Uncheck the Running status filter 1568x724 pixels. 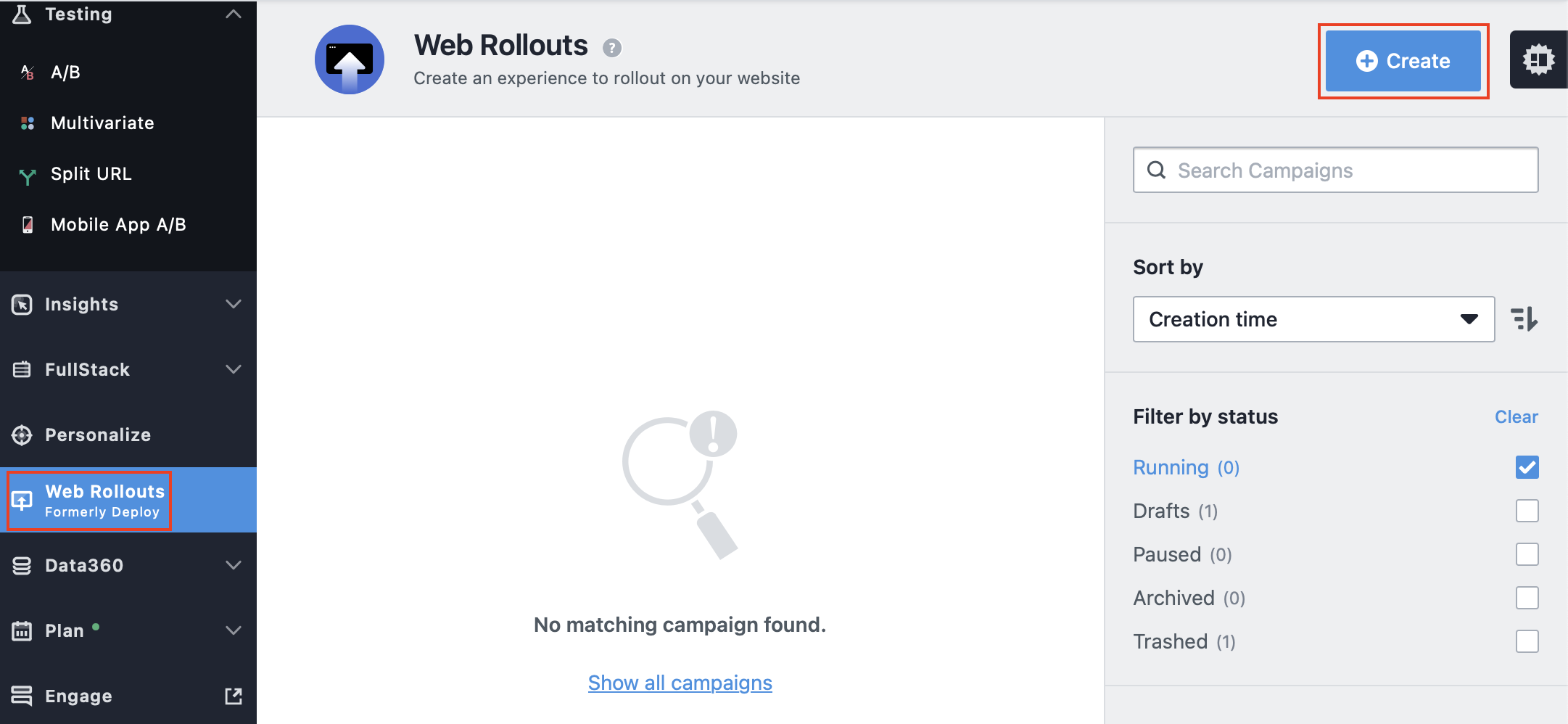click(1527, 467)
